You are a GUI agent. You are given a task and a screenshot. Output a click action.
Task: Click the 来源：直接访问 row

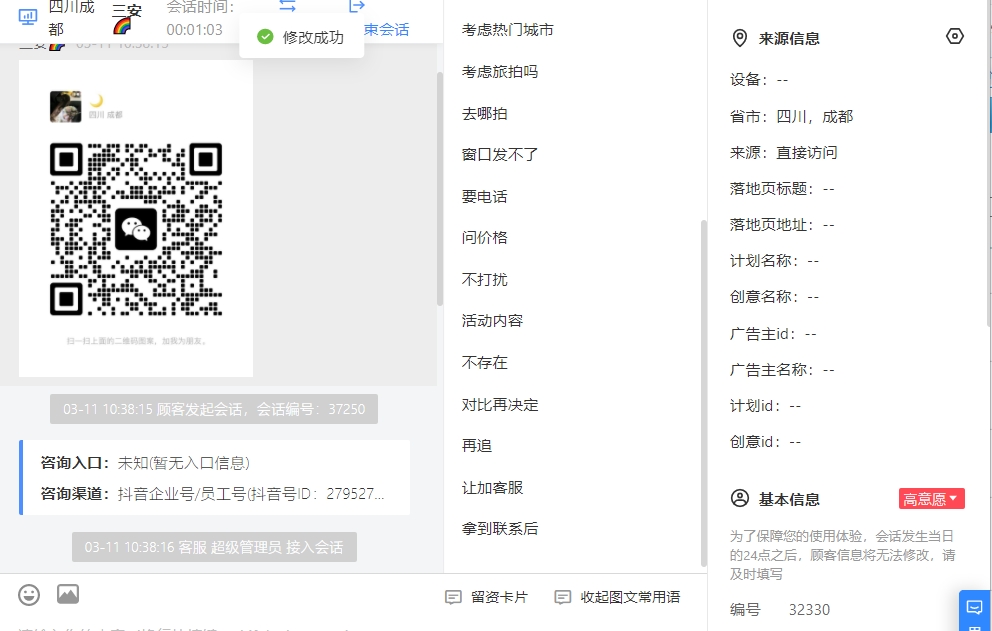point(783,153)
